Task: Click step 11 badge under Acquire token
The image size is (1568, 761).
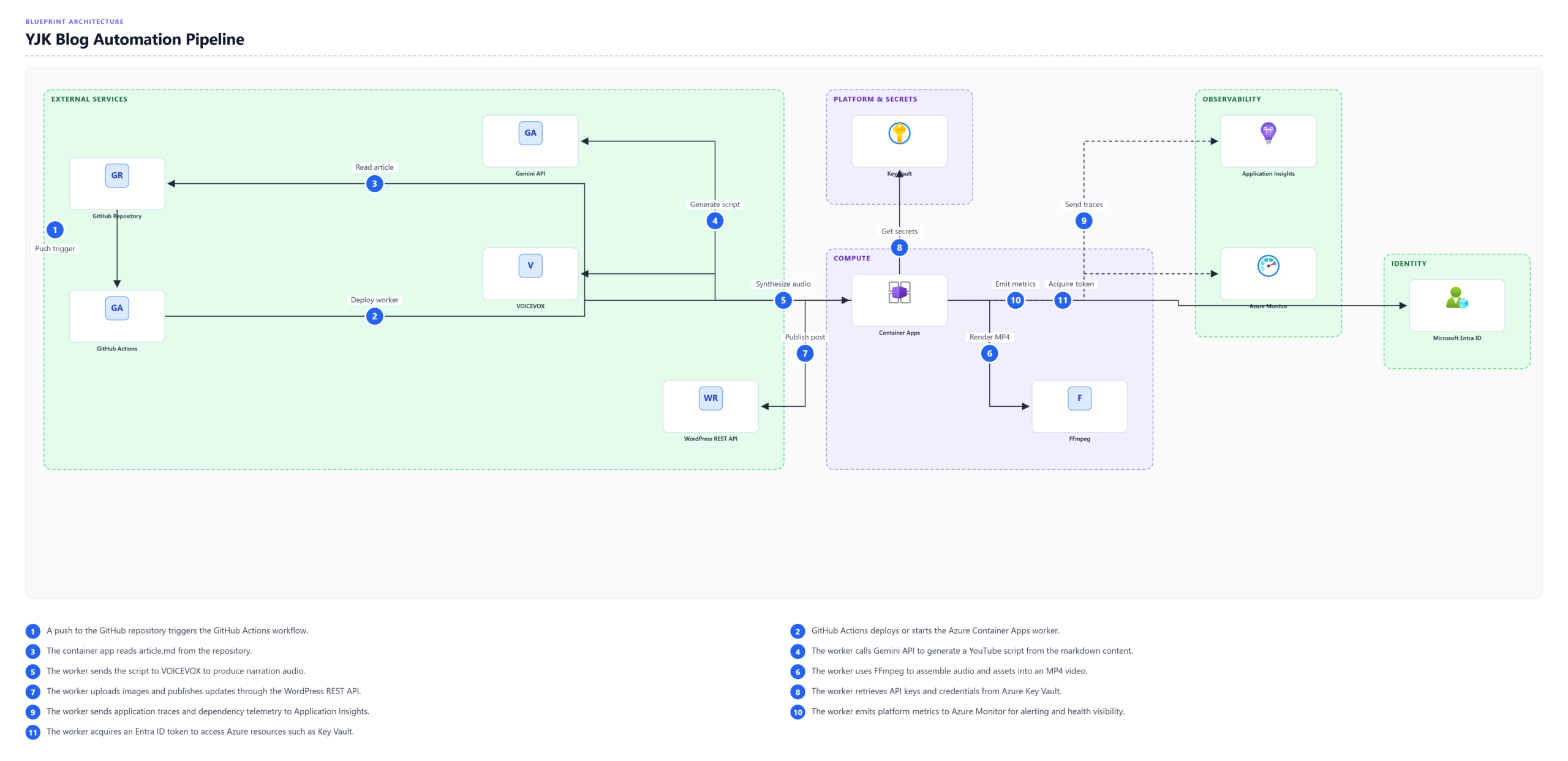Action: (x=1063, y=300)
